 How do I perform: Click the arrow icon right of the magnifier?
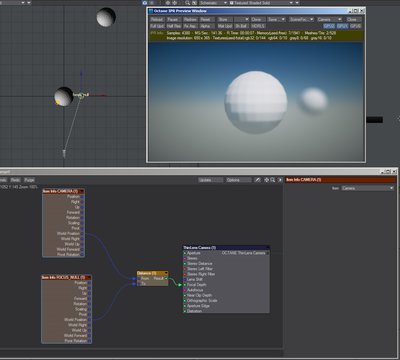[280, 180]
